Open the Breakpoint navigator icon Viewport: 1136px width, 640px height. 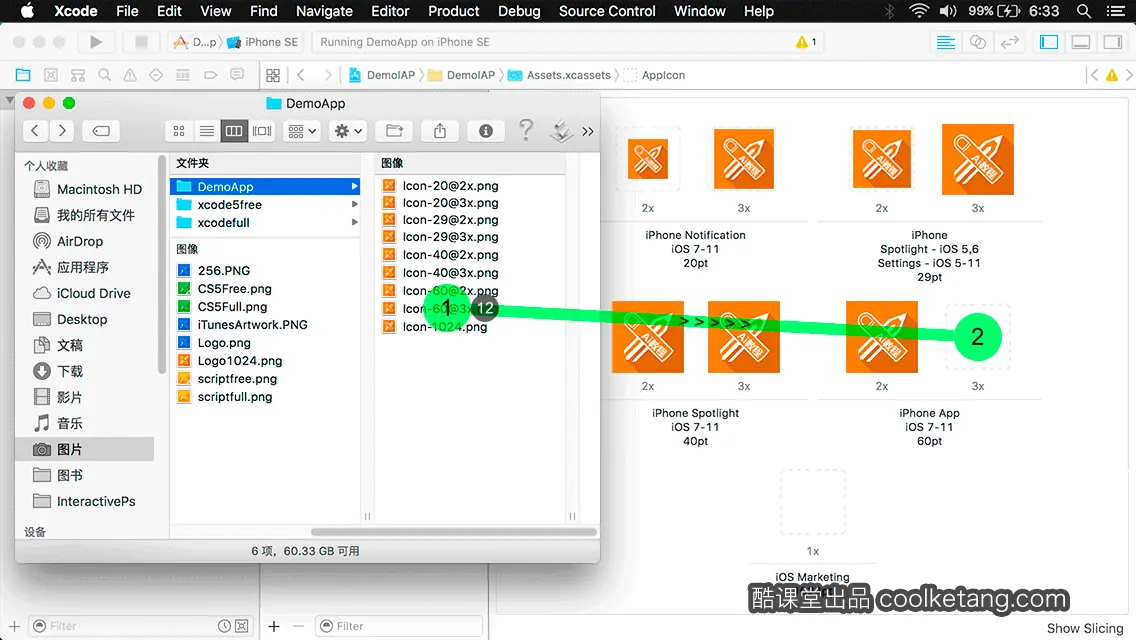(210, 75)
